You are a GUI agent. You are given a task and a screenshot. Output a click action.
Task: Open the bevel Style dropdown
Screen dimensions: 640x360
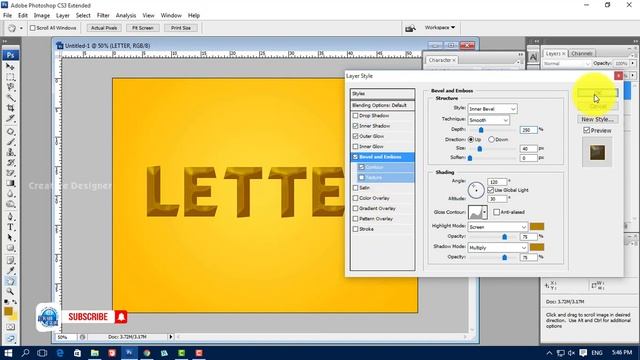tap(492, 109)
